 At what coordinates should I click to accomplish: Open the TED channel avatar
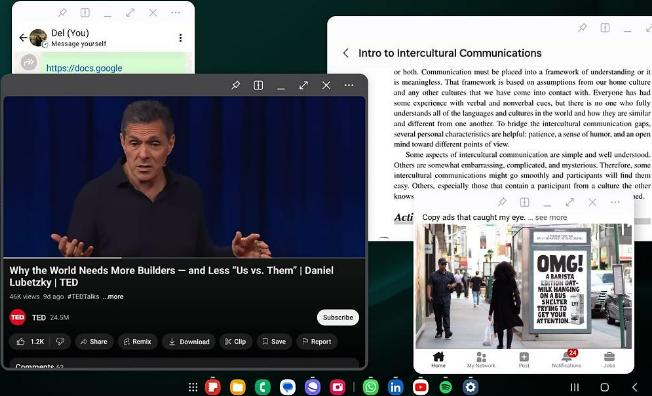17,317
